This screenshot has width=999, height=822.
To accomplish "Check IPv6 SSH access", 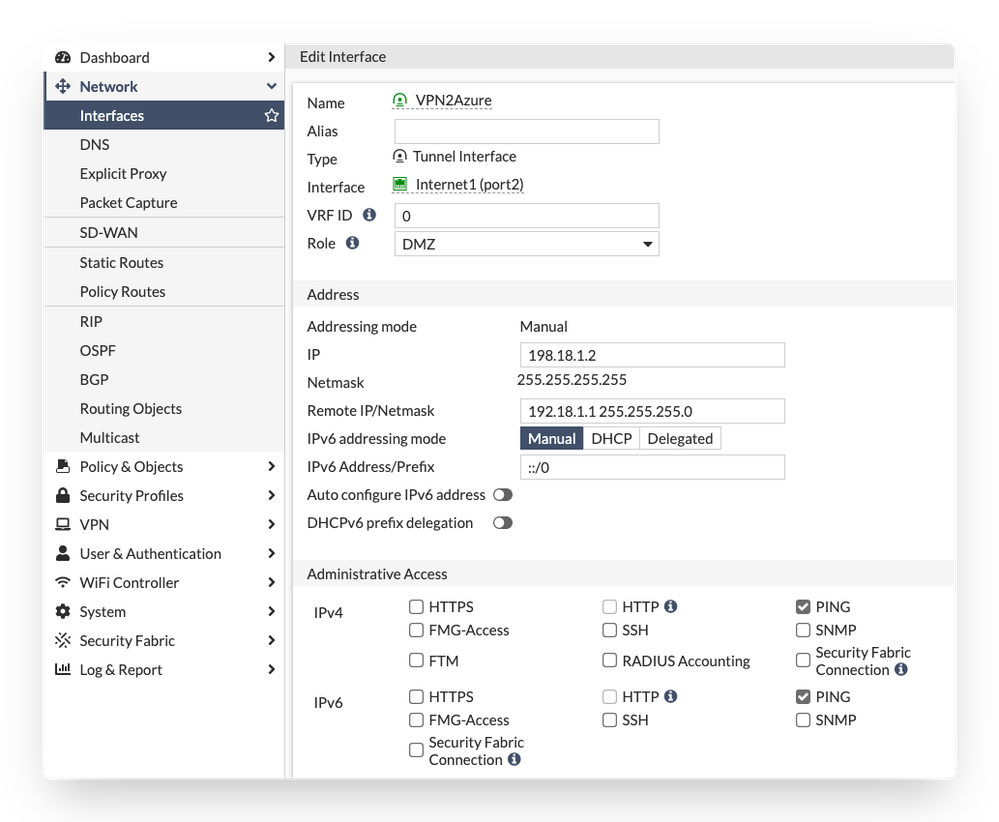I will (x=610, y=720).
